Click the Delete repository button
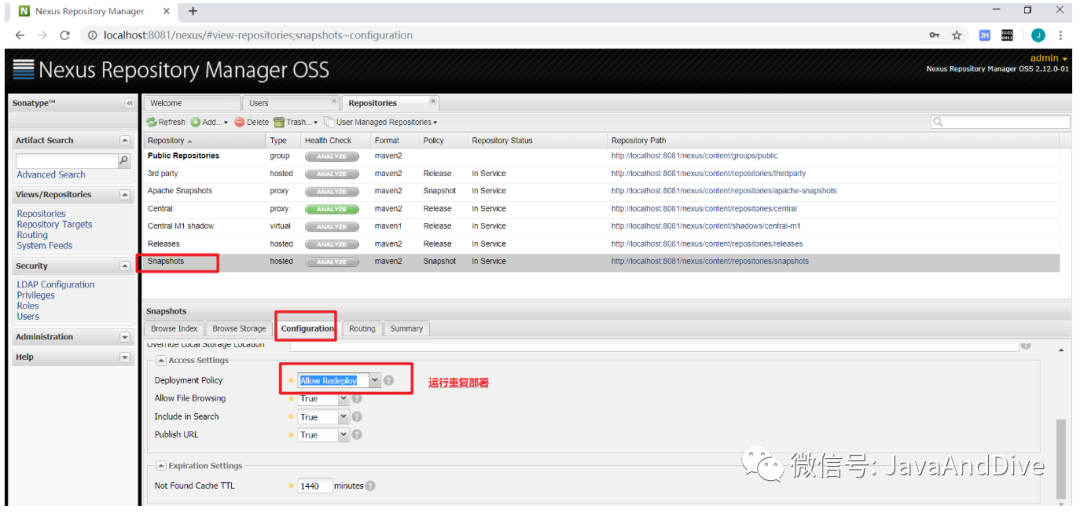This screenshot has width=1080, height=513. click(251, 122)
